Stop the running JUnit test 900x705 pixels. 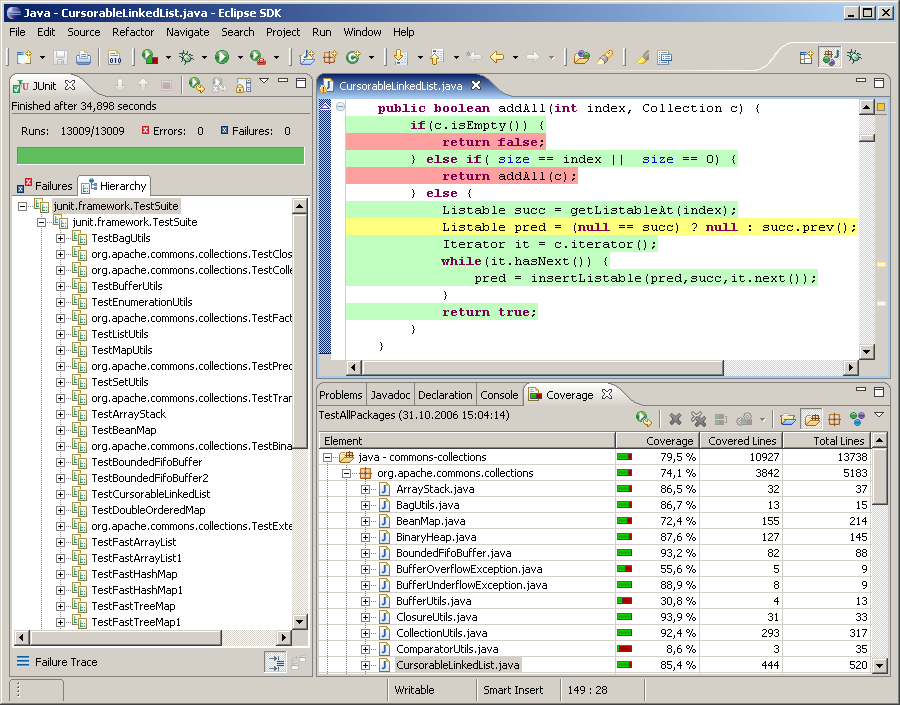165,88
